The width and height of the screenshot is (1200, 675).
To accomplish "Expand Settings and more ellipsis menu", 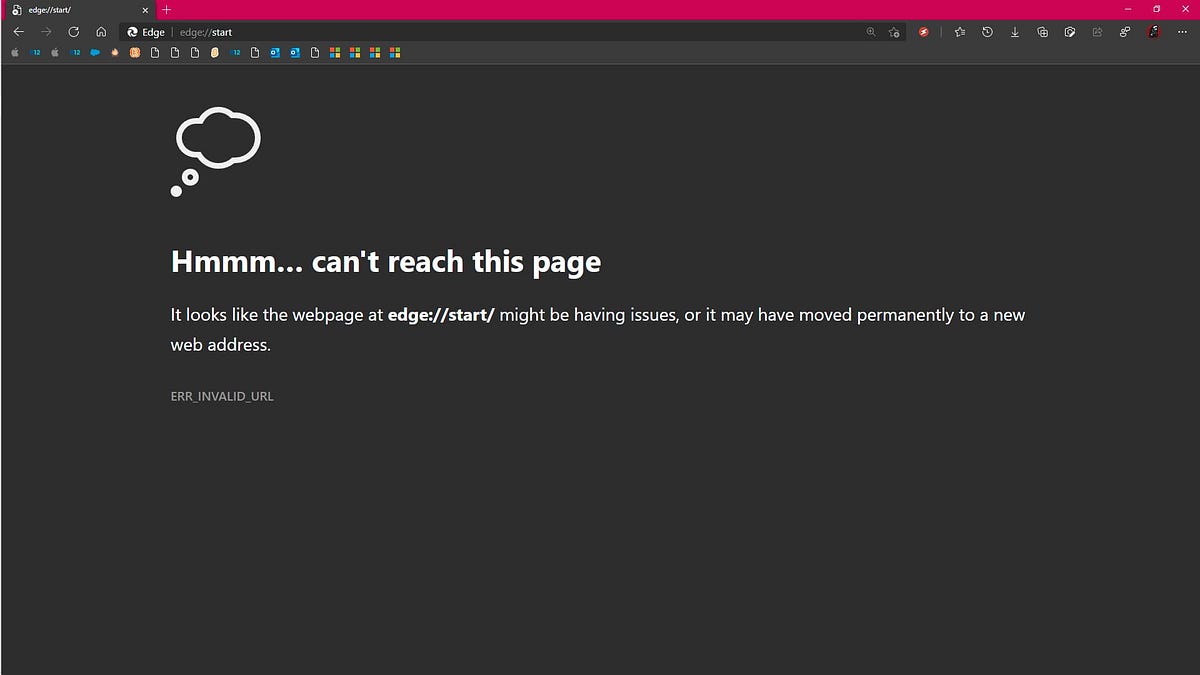I will point(1182,32).
